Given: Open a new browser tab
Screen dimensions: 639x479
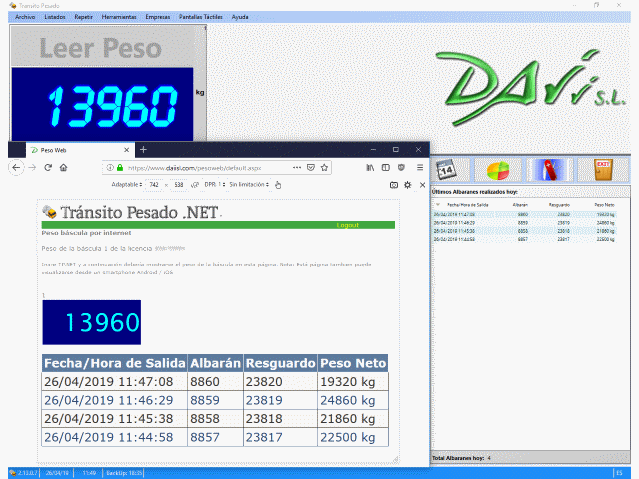Looking at the screenshot, I should [143, 150].
